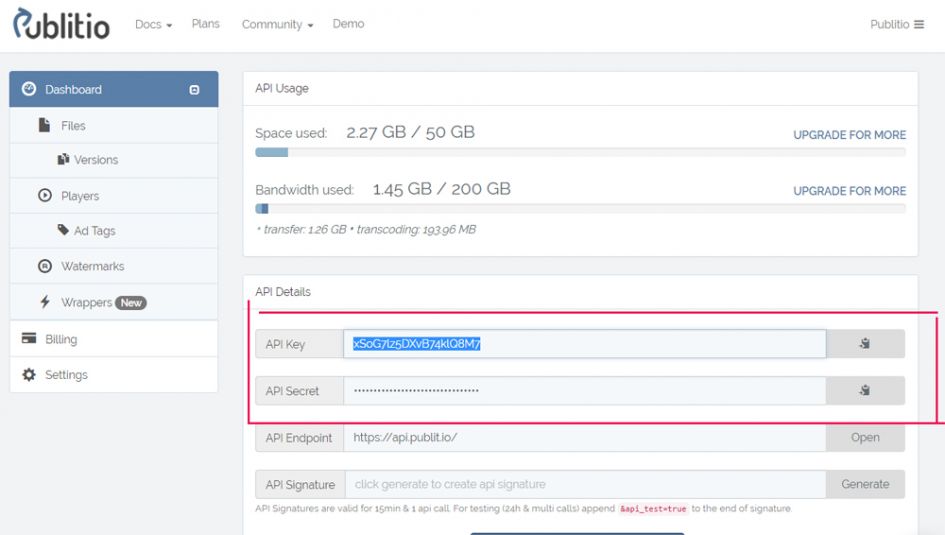Open the API Endpoint

tap(865, 437)
